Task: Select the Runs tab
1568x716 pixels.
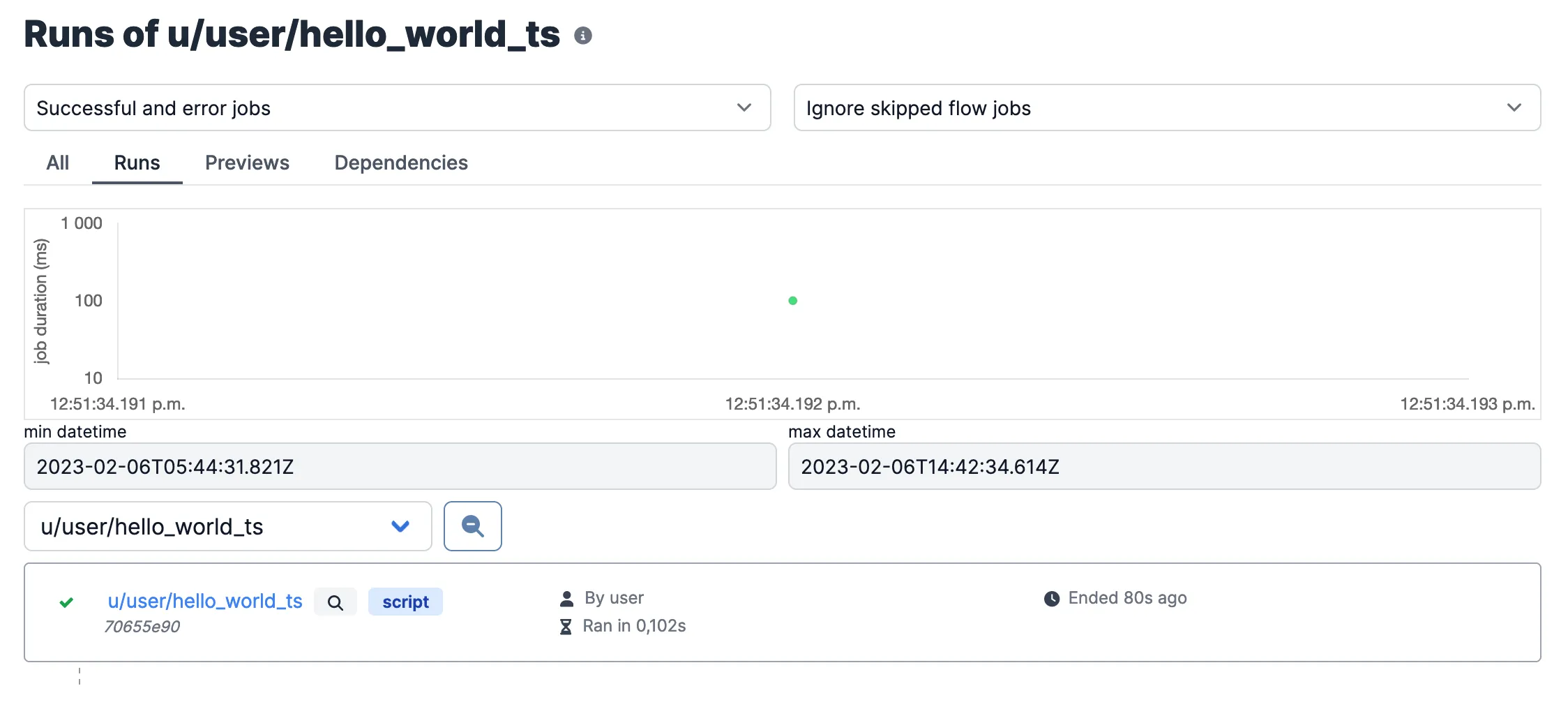Action: coord(137,163)
